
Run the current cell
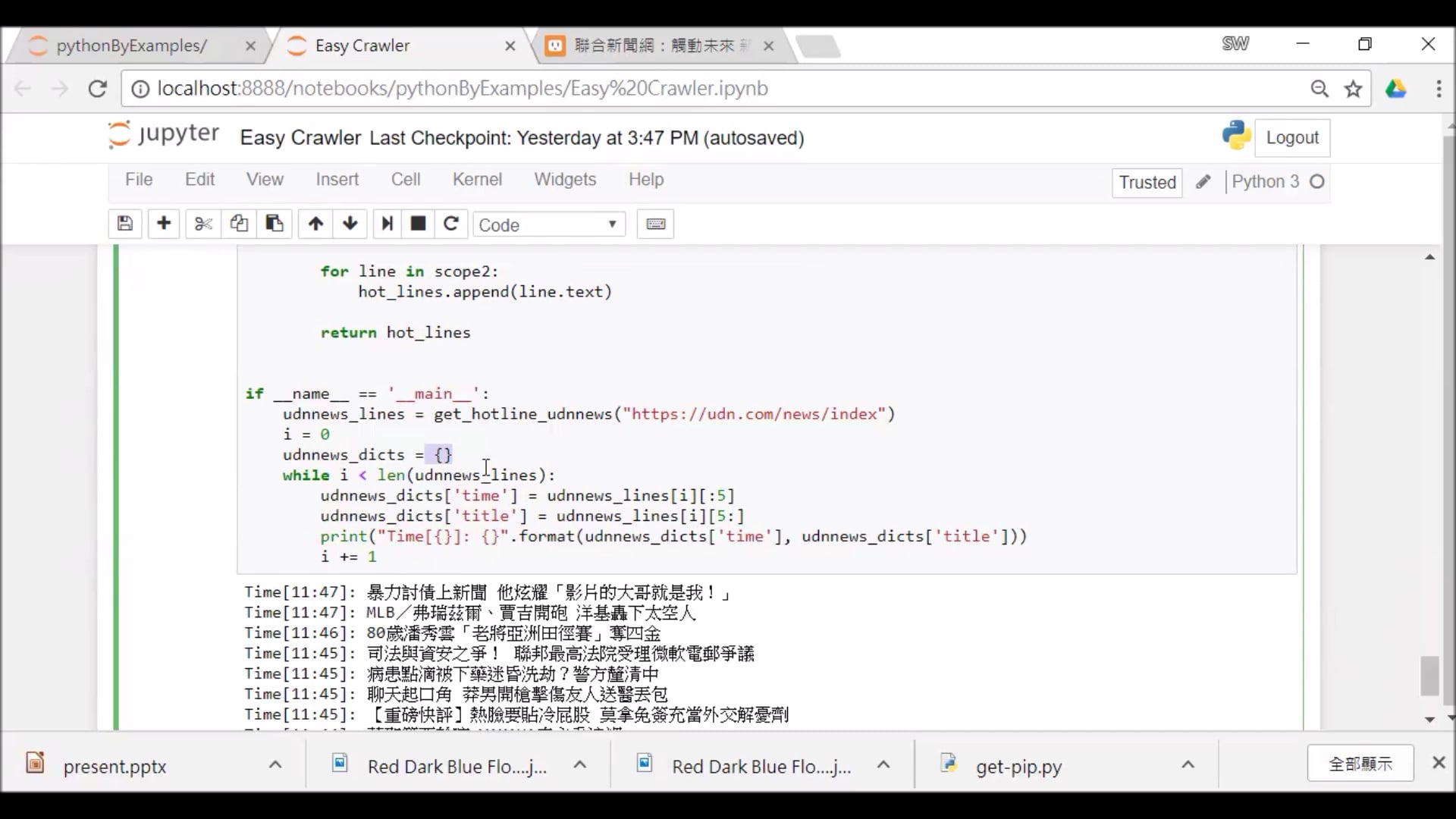[387, 223]
